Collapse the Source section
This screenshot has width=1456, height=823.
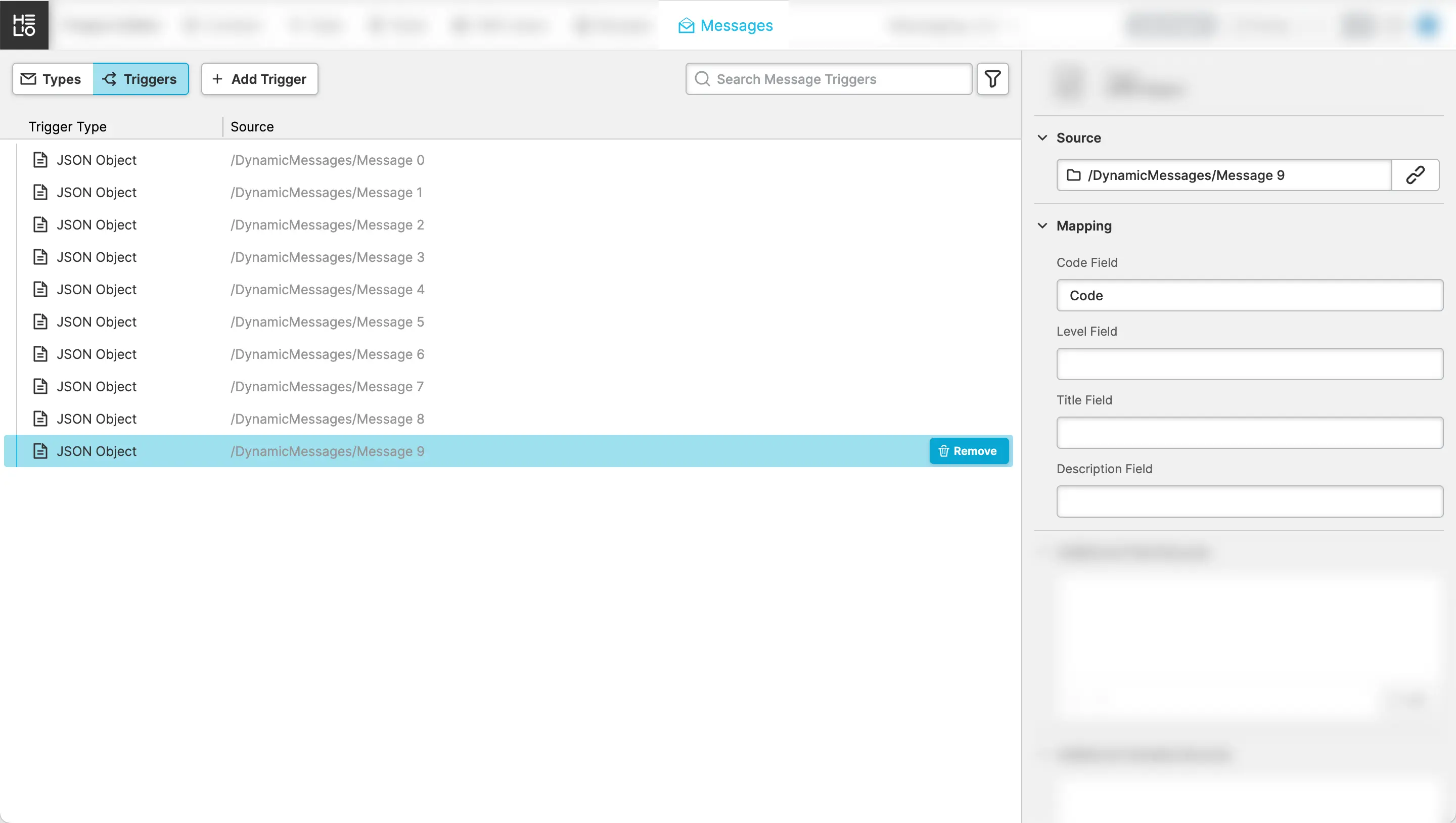coord(1043,138)
